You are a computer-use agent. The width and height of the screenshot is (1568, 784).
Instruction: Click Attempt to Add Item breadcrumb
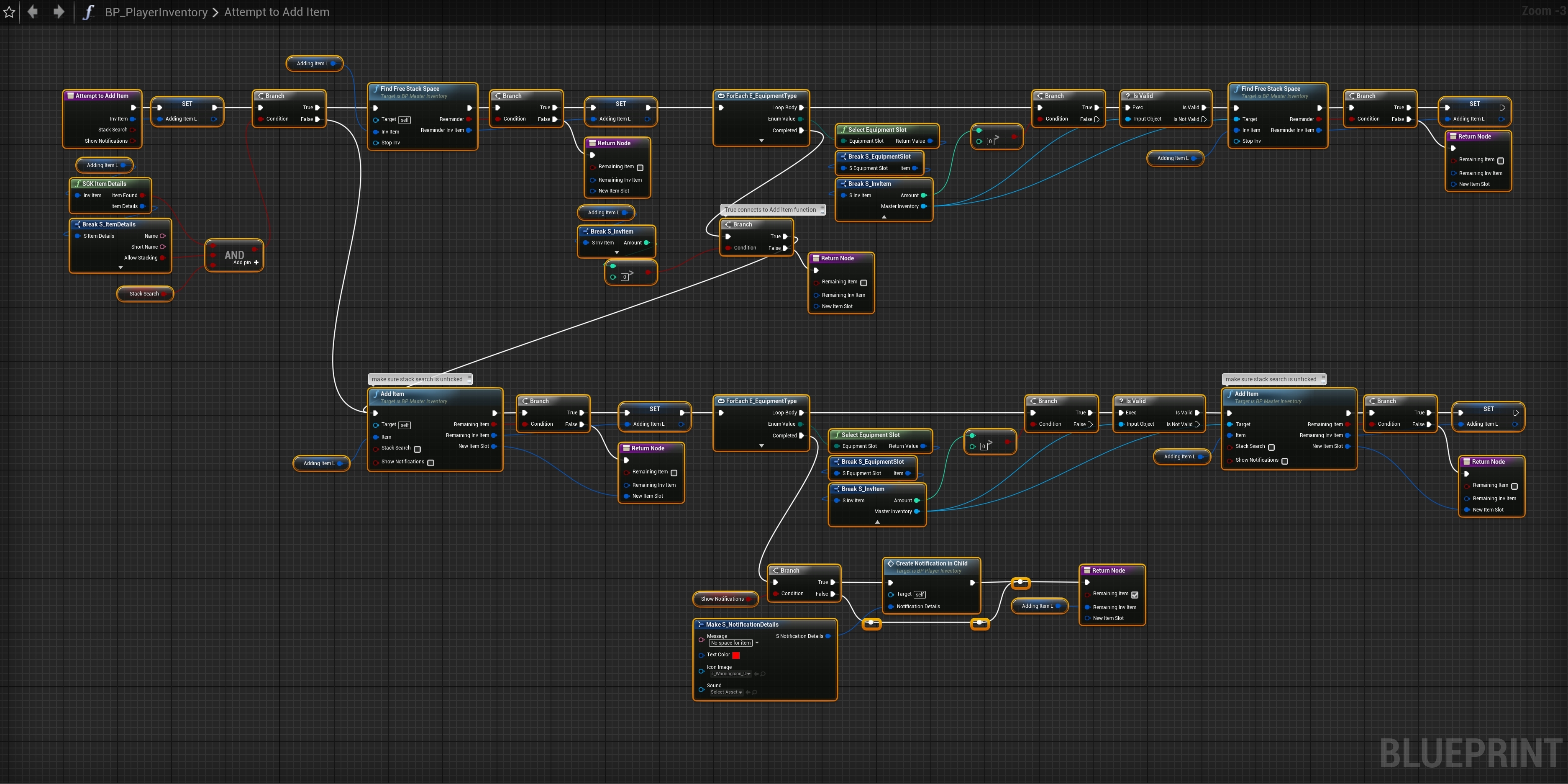[277, 12]
